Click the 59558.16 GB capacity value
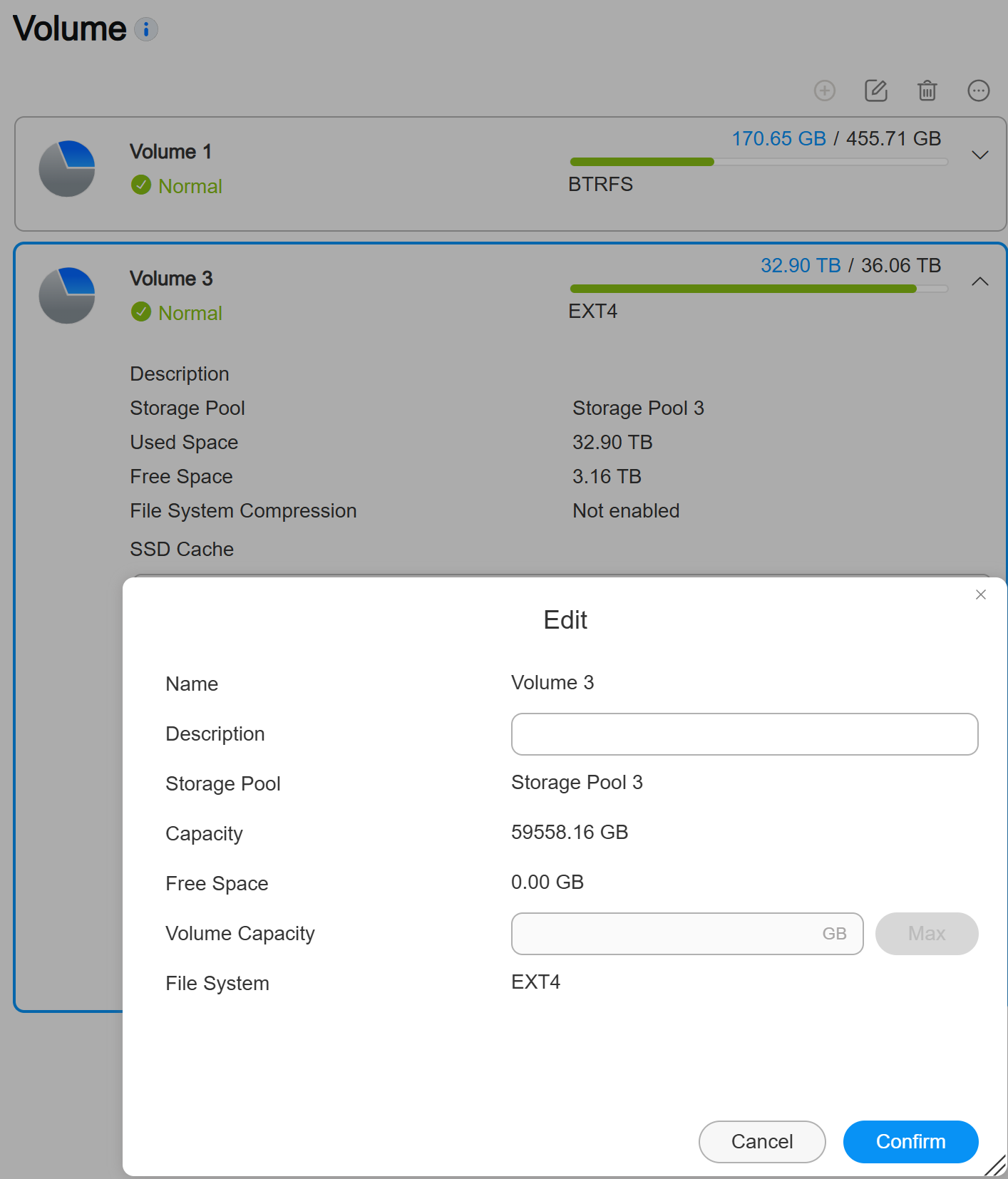 pyautogui.click(x=570, y=832)
